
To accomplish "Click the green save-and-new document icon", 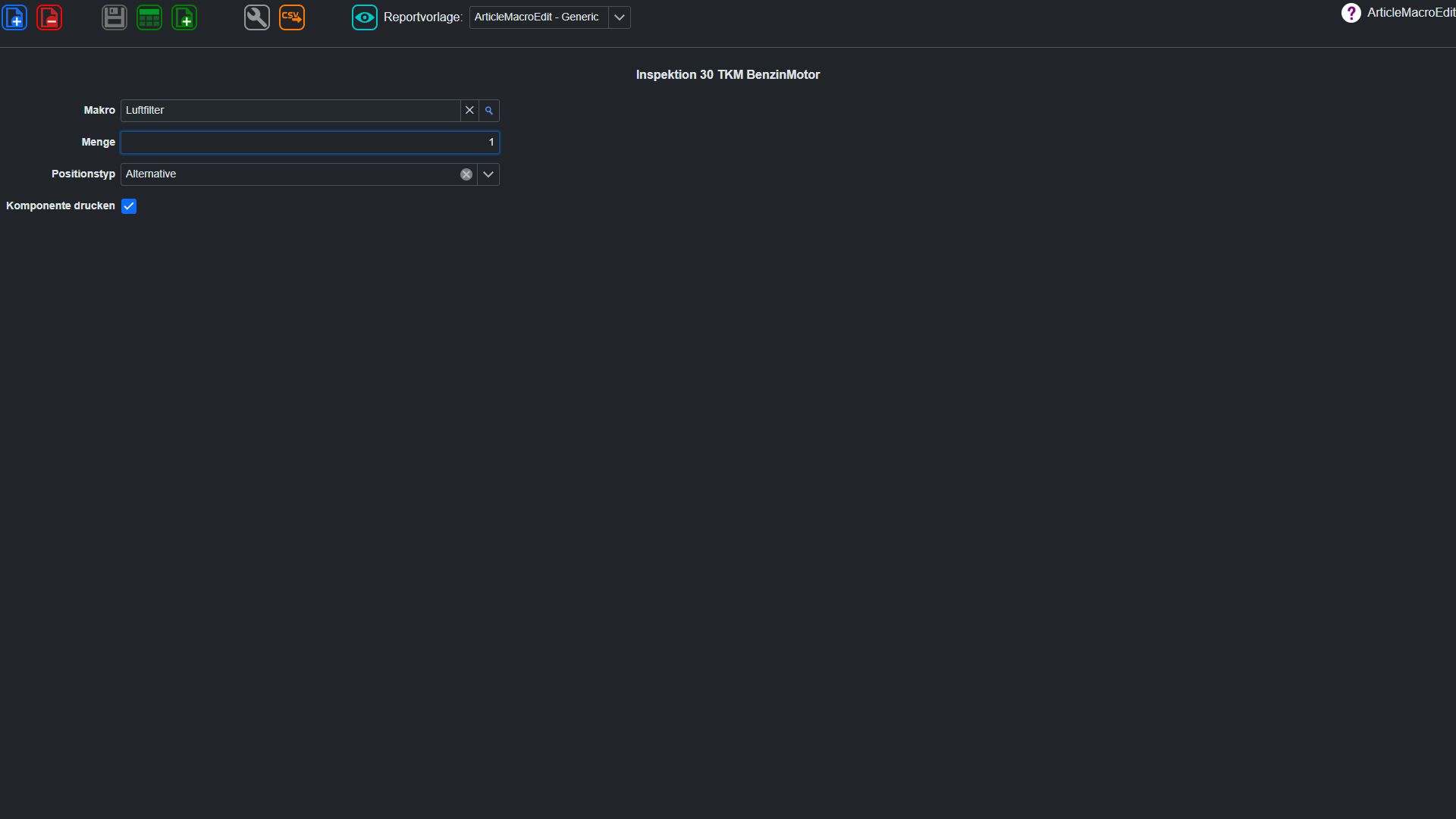I will (184, 17).
